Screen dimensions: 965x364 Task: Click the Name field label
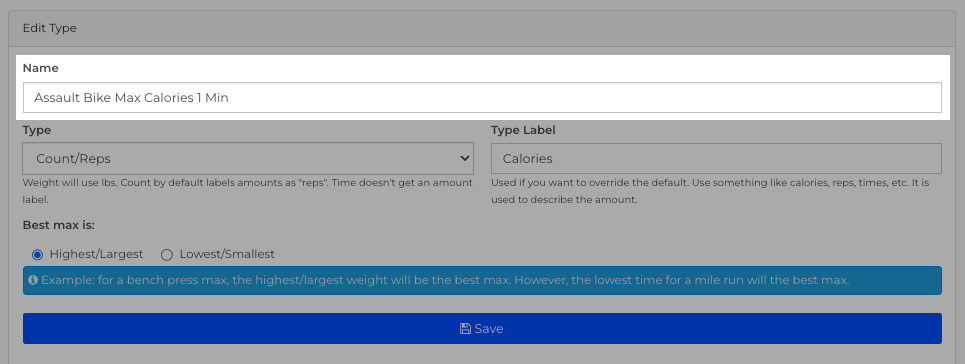tap(41, 68)
